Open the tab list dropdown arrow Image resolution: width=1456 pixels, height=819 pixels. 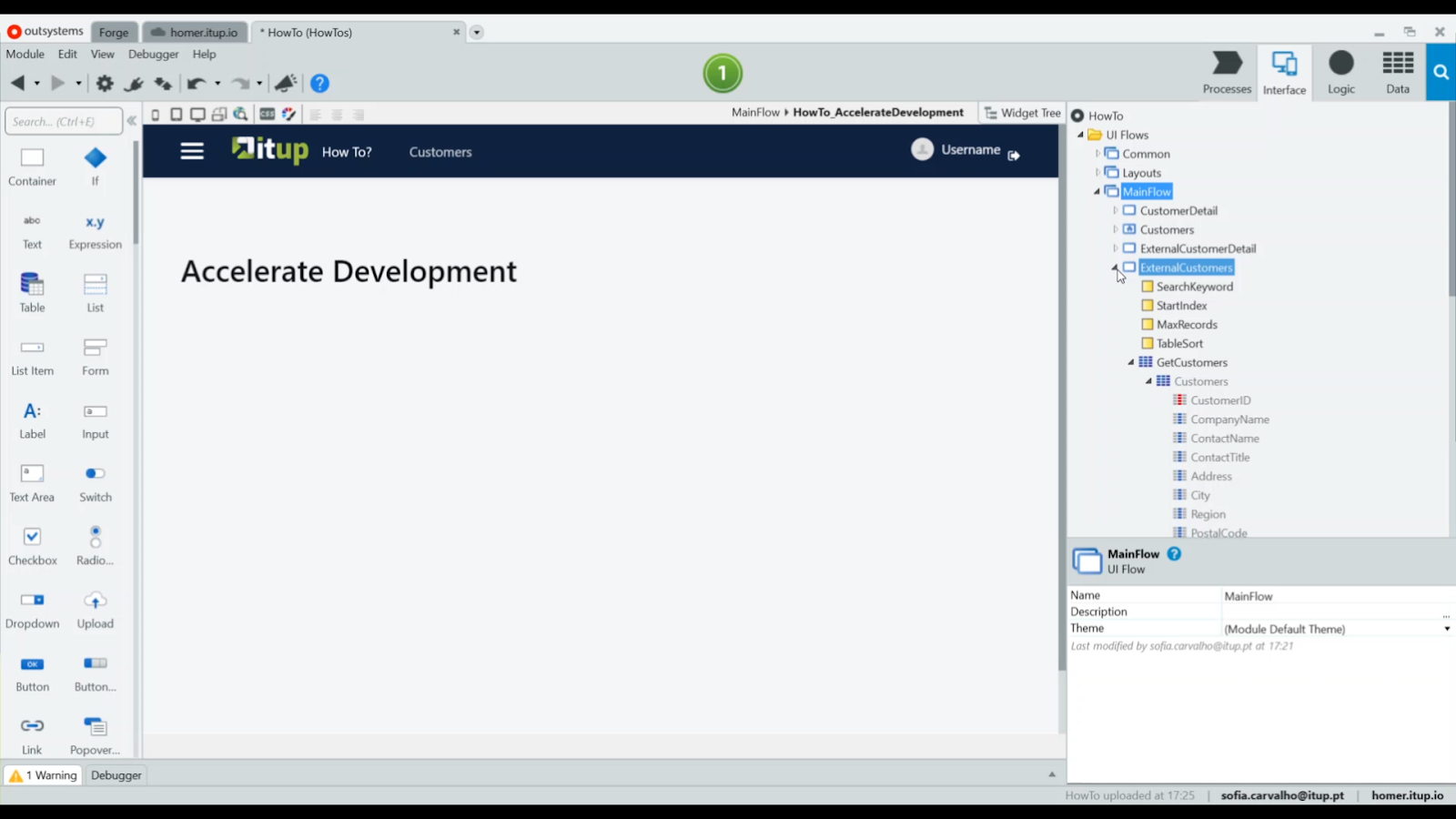pos(477,33)
